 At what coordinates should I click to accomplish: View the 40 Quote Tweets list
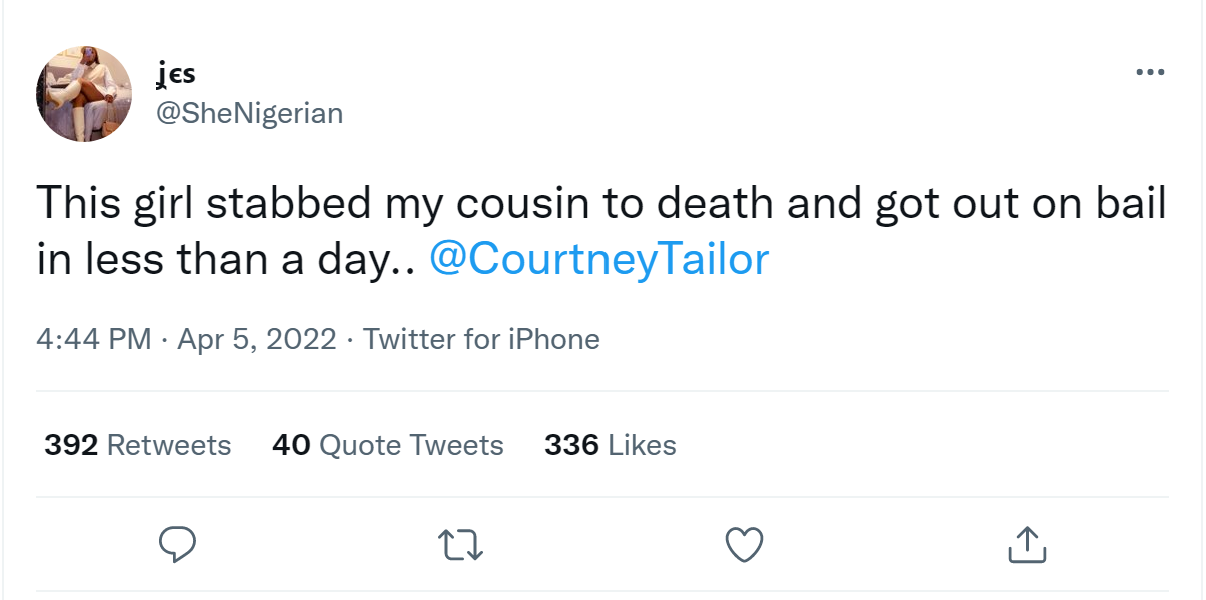pos(387,445)
